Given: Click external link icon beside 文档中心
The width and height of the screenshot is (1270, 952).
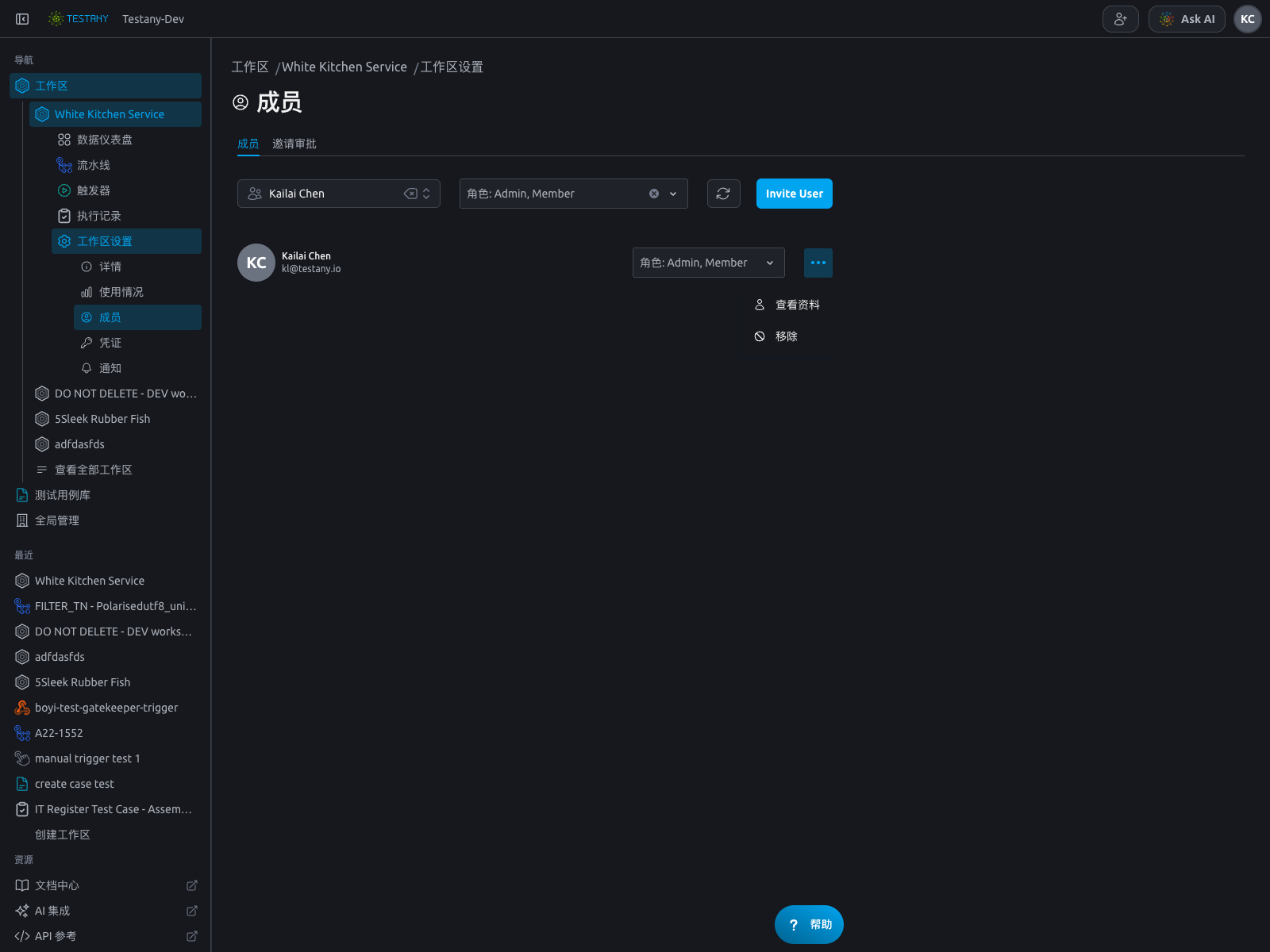Looking at the screenshot, I should coord(192,885).
